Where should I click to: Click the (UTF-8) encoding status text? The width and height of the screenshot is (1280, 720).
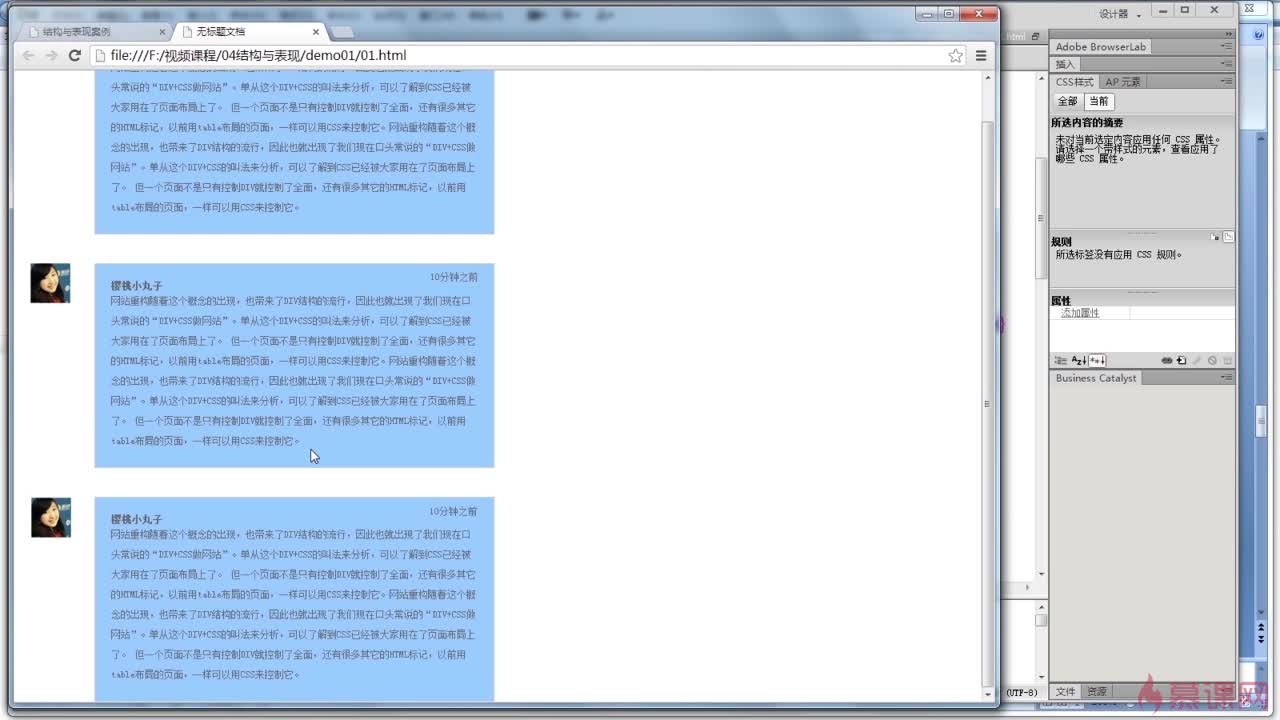tap(1021, 692)
